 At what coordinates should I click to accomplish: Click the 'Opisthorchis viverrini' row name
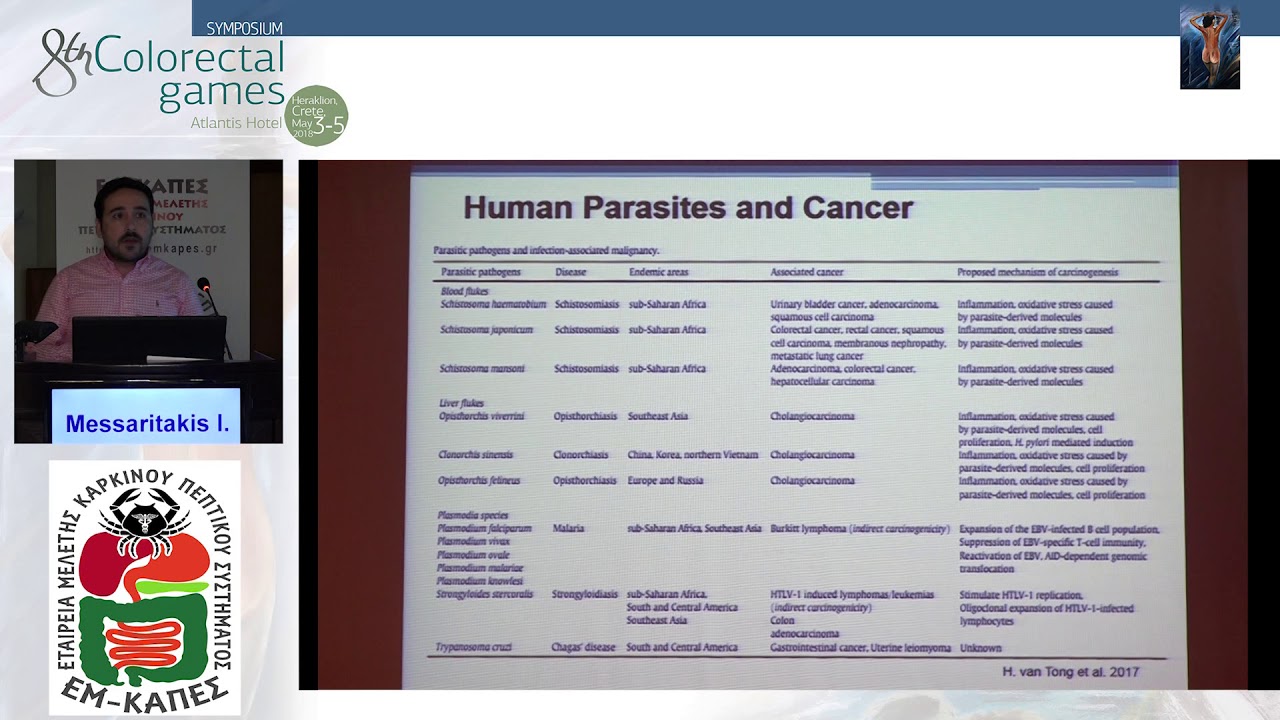(481, 416)
